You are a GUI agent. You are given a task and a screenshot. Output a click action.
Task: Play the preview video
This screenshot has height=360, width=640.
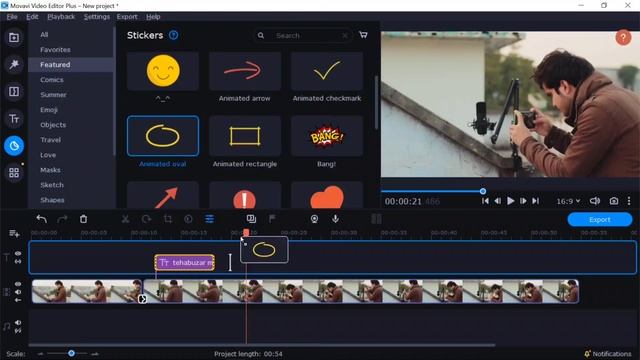[x=510, y=201]
